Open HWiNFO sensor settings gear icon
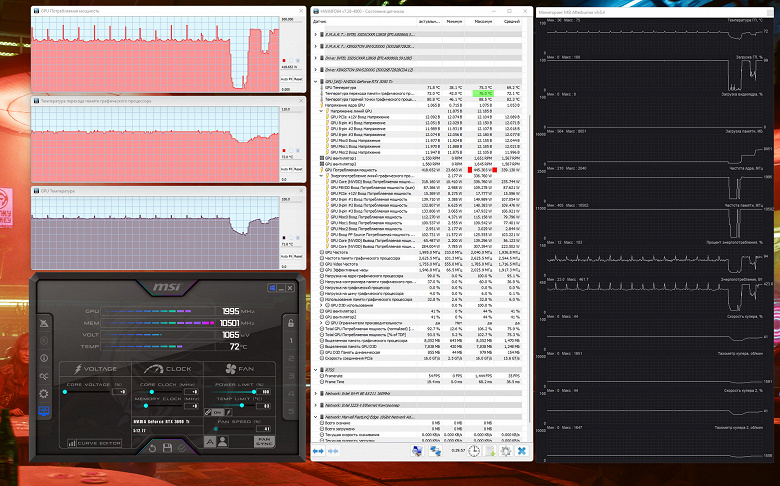Screen dimensions: 780x486 [506, 451]
